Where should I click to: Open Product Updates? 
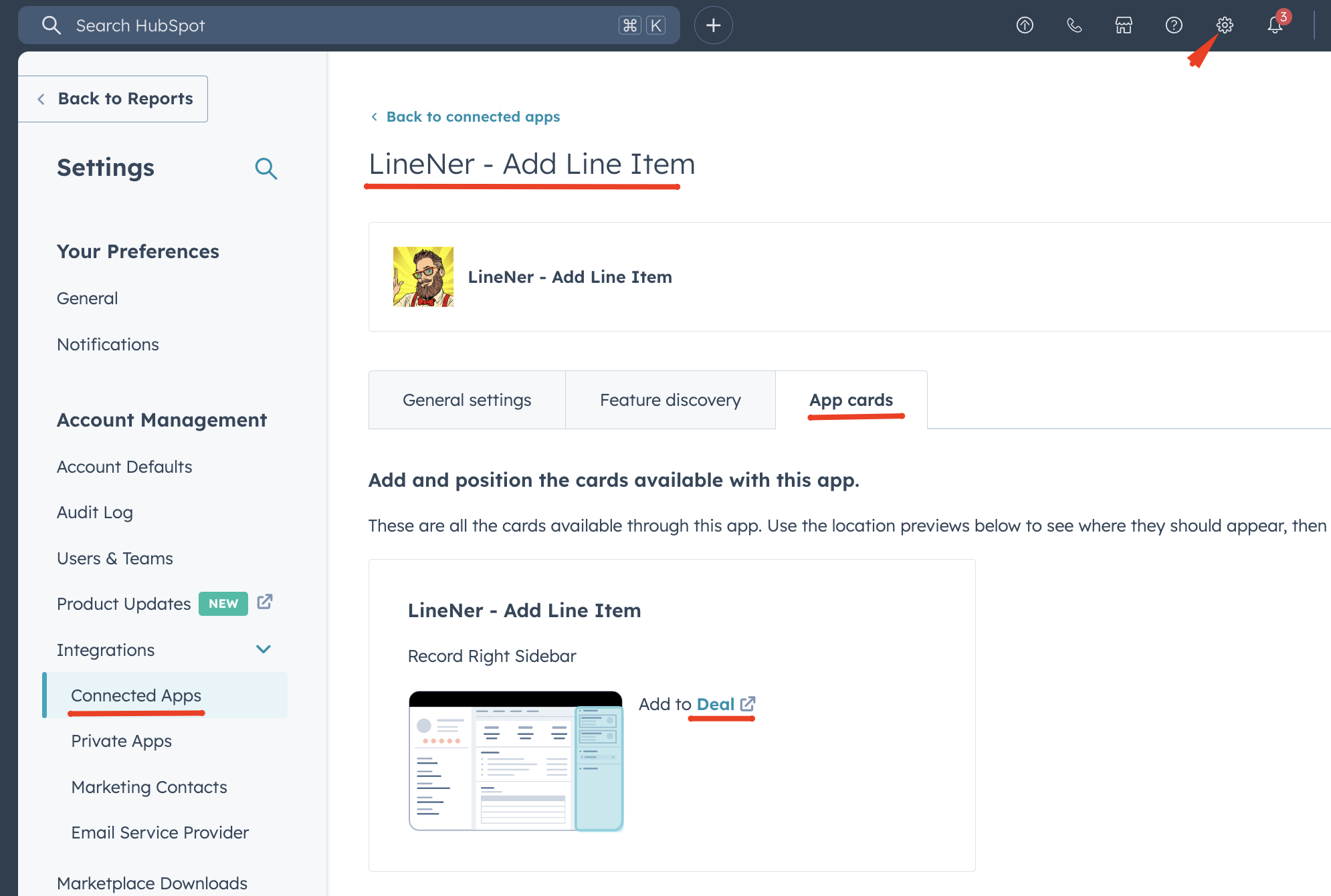point(124,604)
